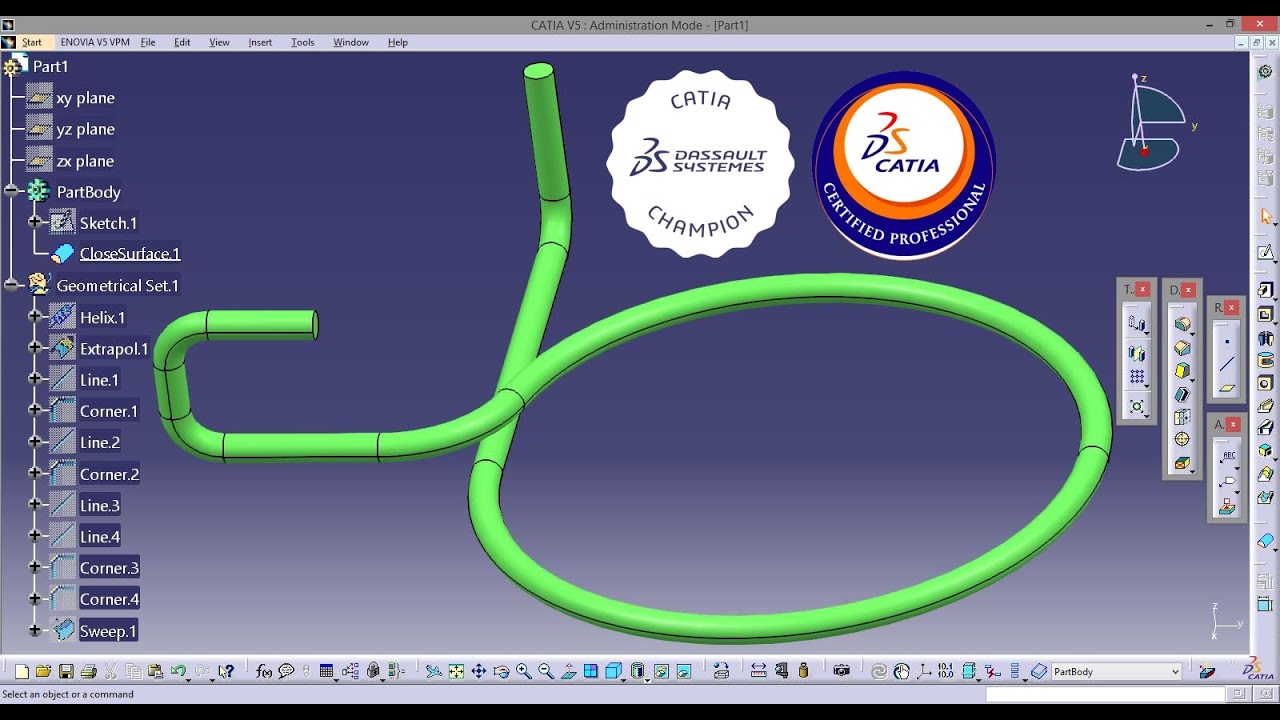Open the Design Table icon
1280x720 pixels.
326,672
